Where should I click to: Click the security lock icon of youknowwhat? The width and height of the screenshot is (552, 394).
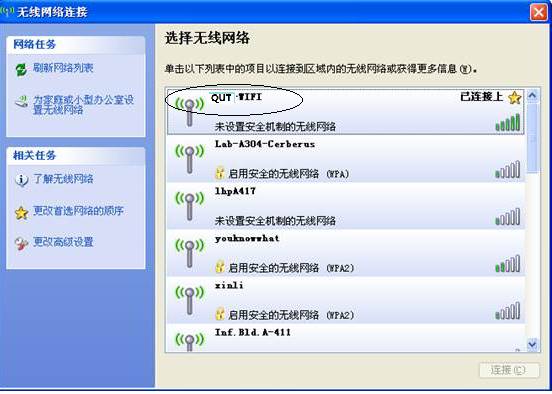coord(220,268)
